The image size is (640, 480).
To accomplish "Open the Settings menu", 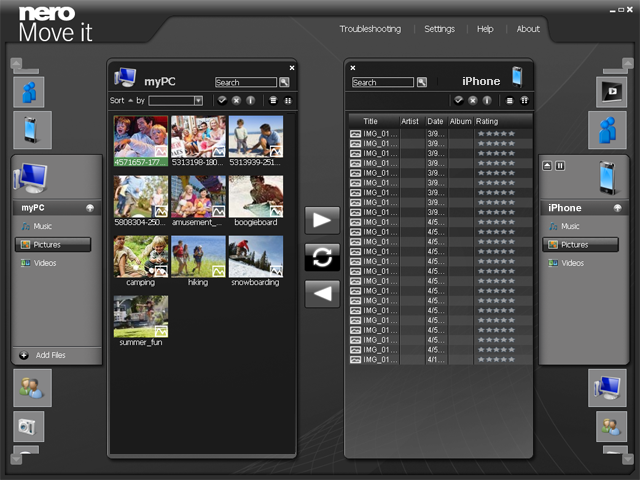I will [439, 29].
